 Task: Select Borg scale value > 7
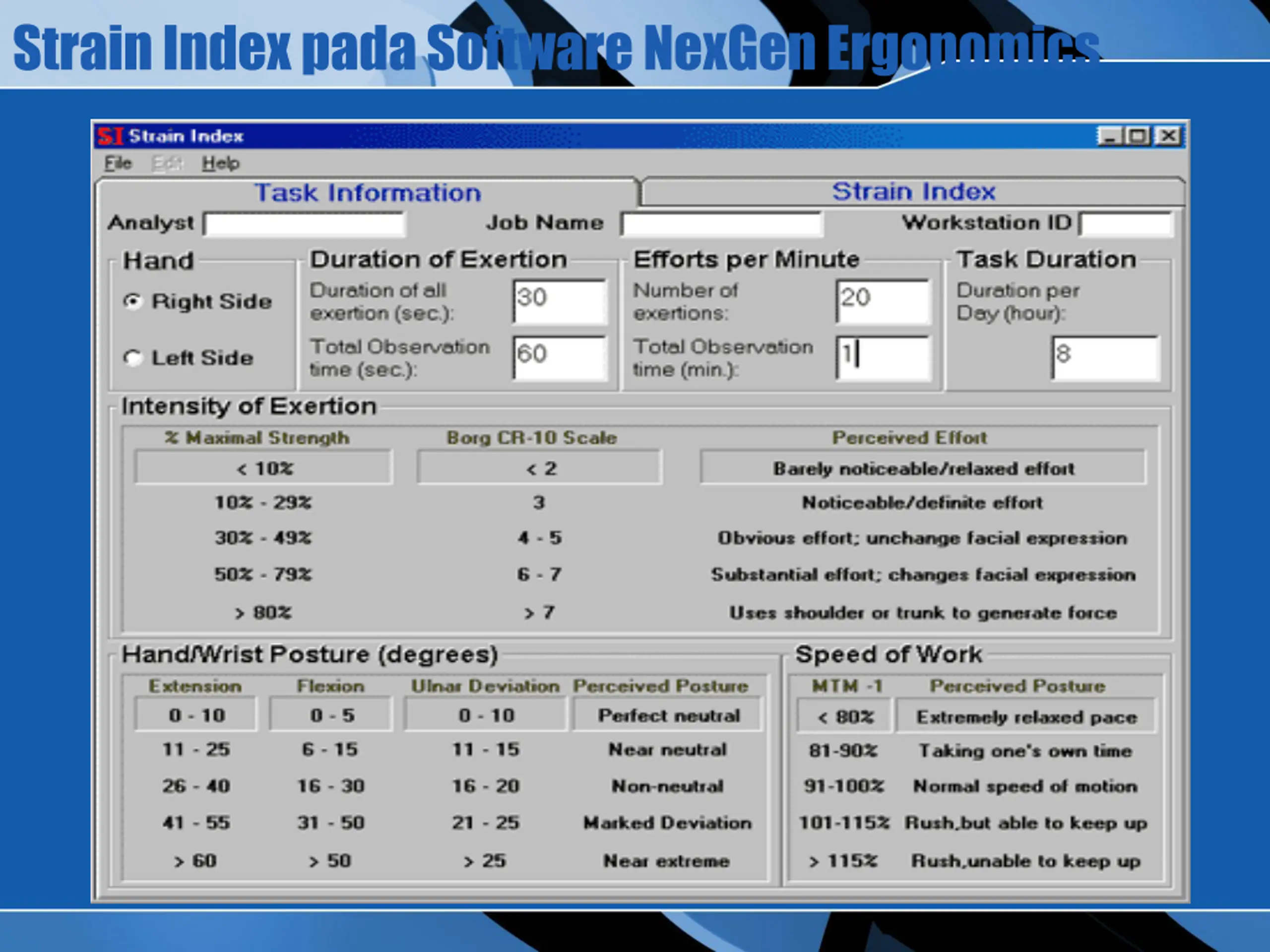pyautogui.click(x=539, y=612)
